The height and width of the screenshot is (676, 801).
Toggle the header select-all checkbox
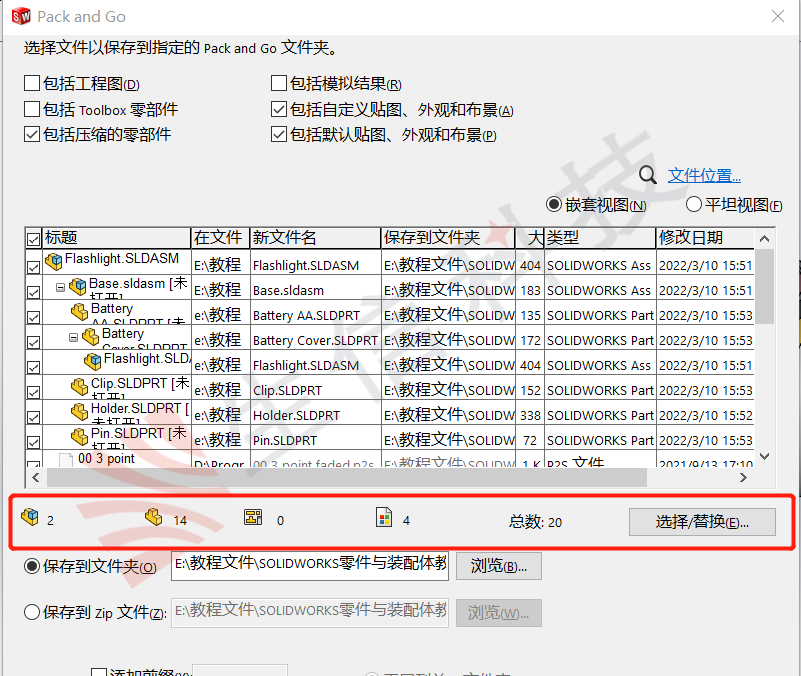pyautogui.click(x=34, y=239)
